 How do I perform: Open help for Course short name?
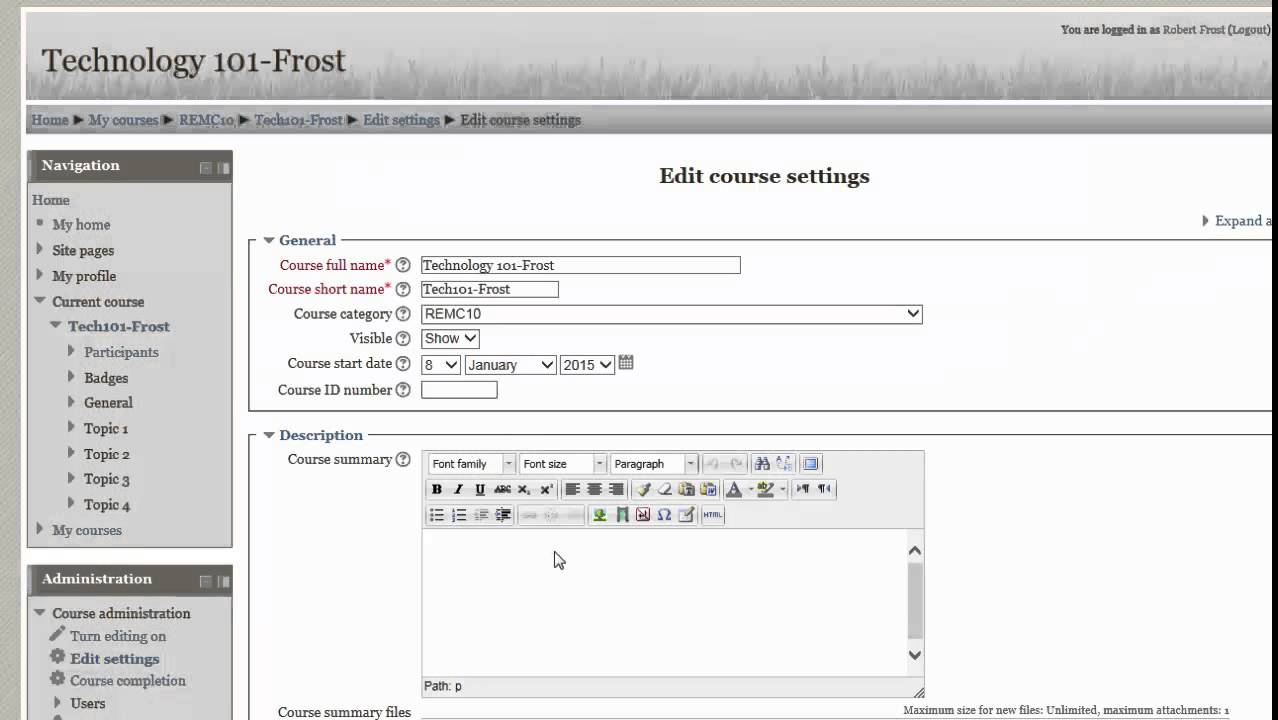click(x=403, y=289)
